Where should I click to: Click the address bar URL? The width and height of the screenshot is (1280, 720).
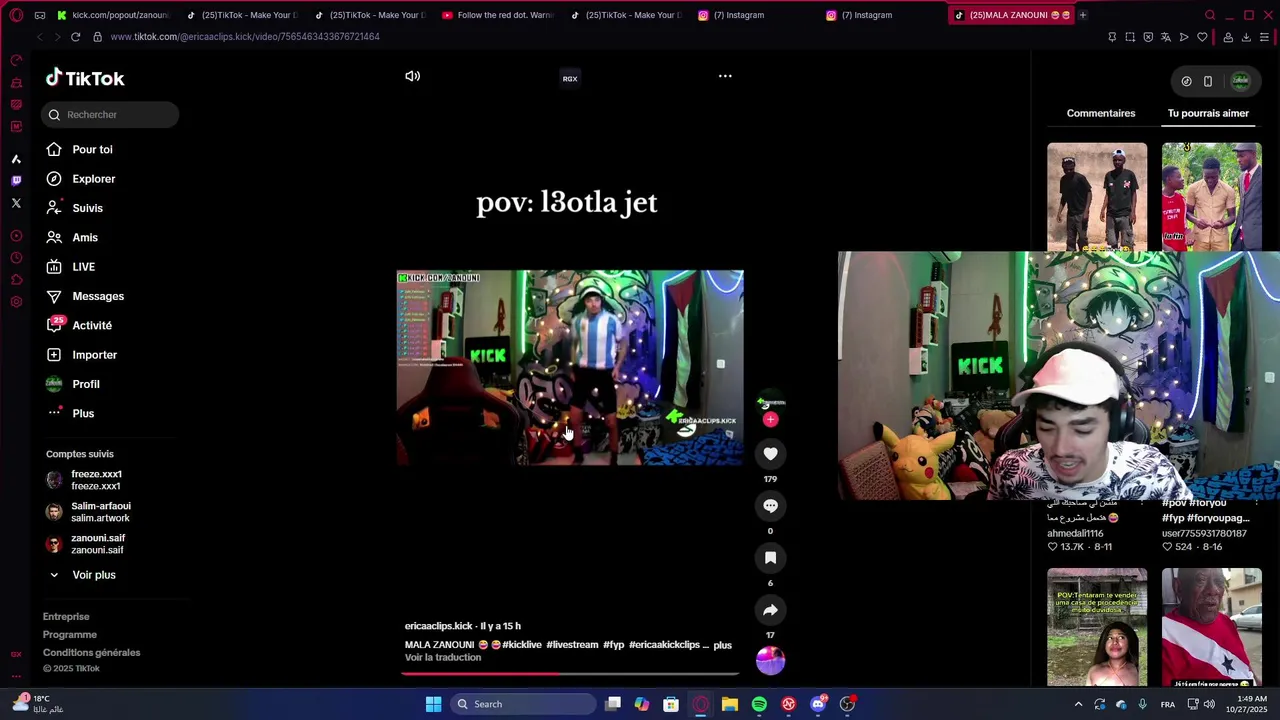point(245,37)
